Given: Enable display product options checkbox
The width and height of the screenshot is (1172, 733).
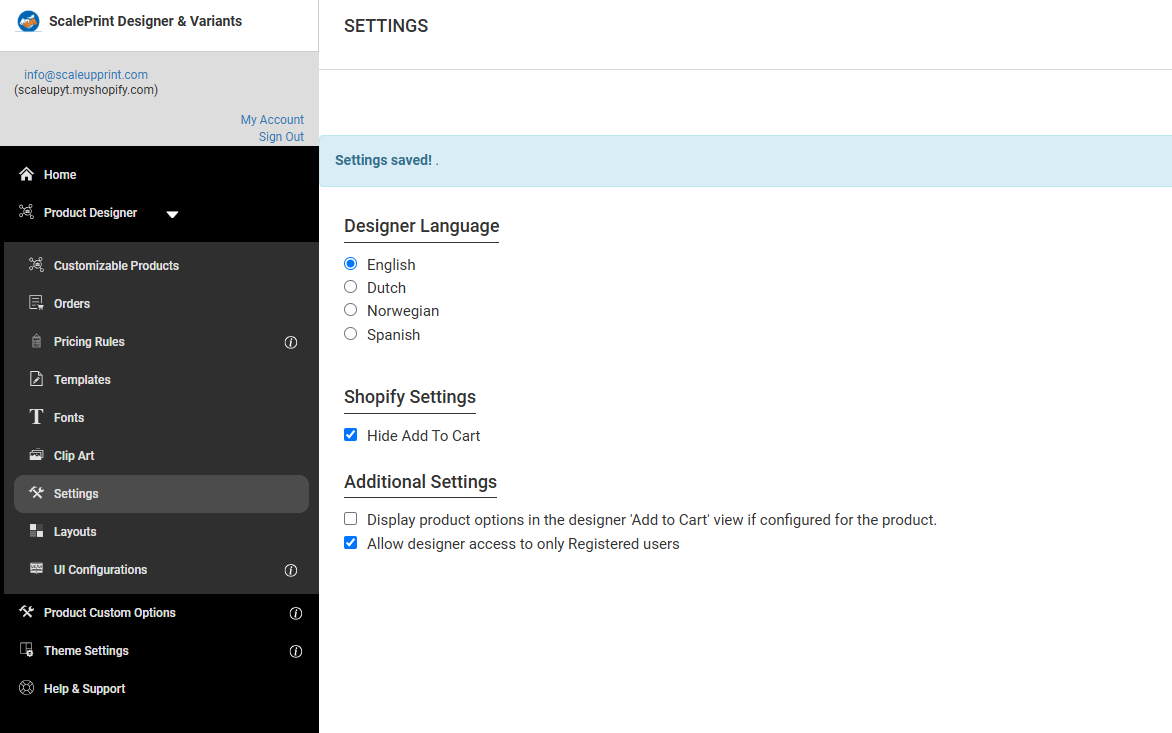Looking at the screenshot, I should 351,519.
